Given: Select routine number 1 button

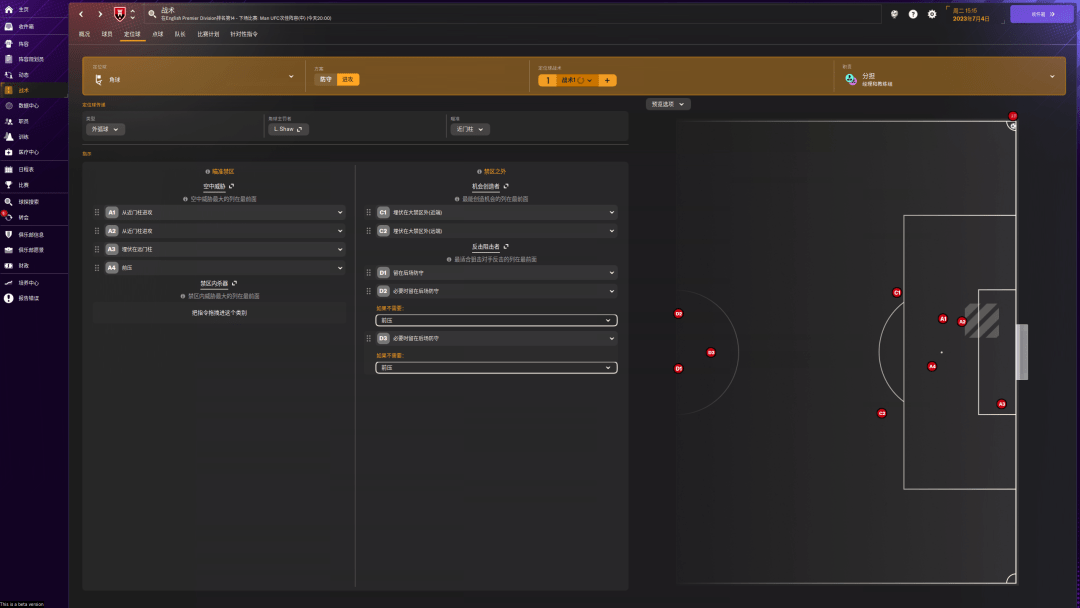Looking at the screenshot, I should pyautogui.click(x=548, y=80).
